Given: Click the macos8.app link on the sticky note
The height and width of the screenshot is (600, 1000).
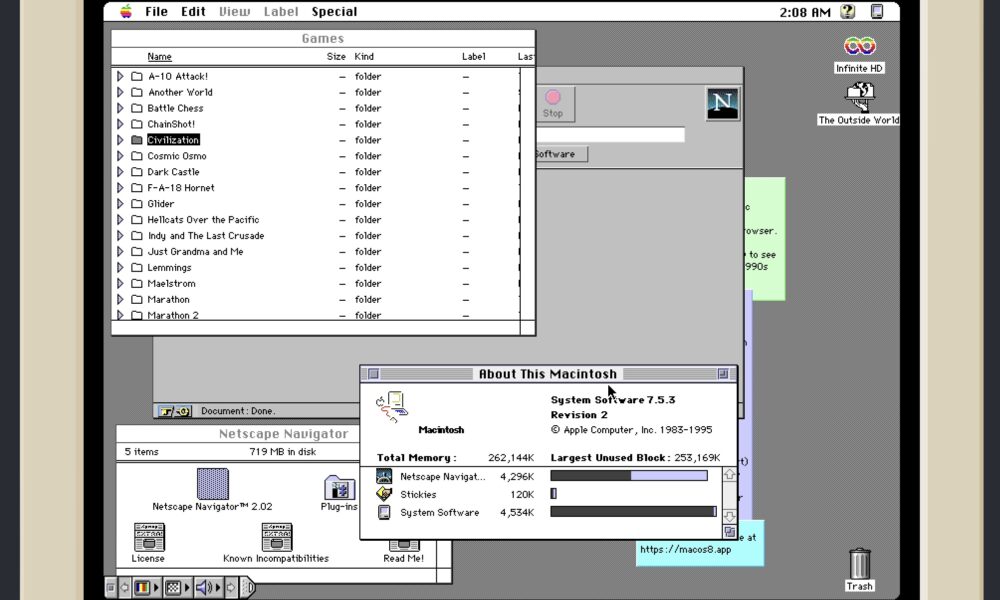Looking at the screenshot, I should (686, 550).
